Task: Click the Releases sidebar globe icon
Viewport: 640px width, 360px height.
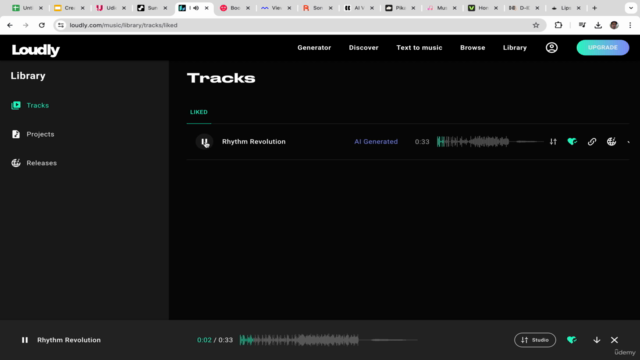Action: (16, 163)
